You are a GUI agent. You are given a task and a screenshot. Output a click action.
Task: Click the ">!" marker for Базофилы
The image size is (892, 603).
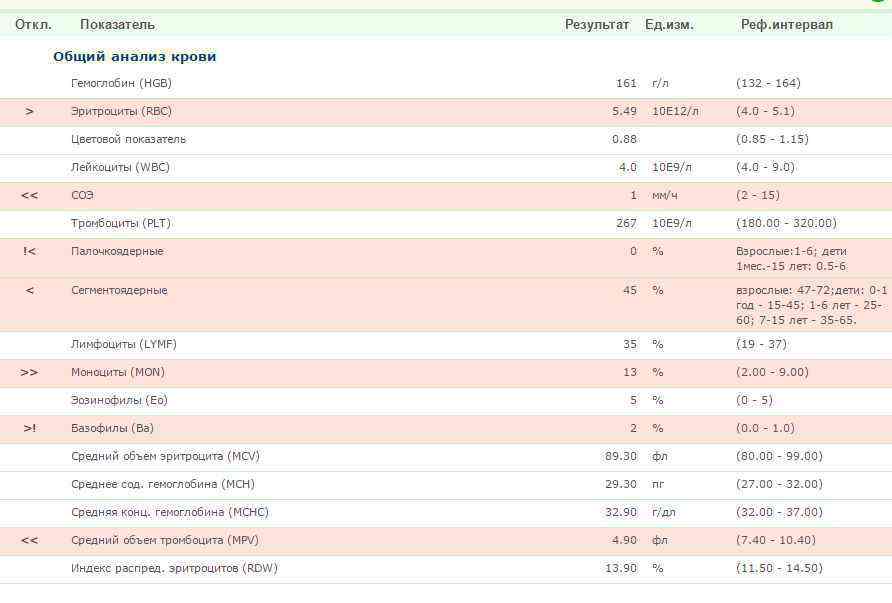[x=29, y=428]
